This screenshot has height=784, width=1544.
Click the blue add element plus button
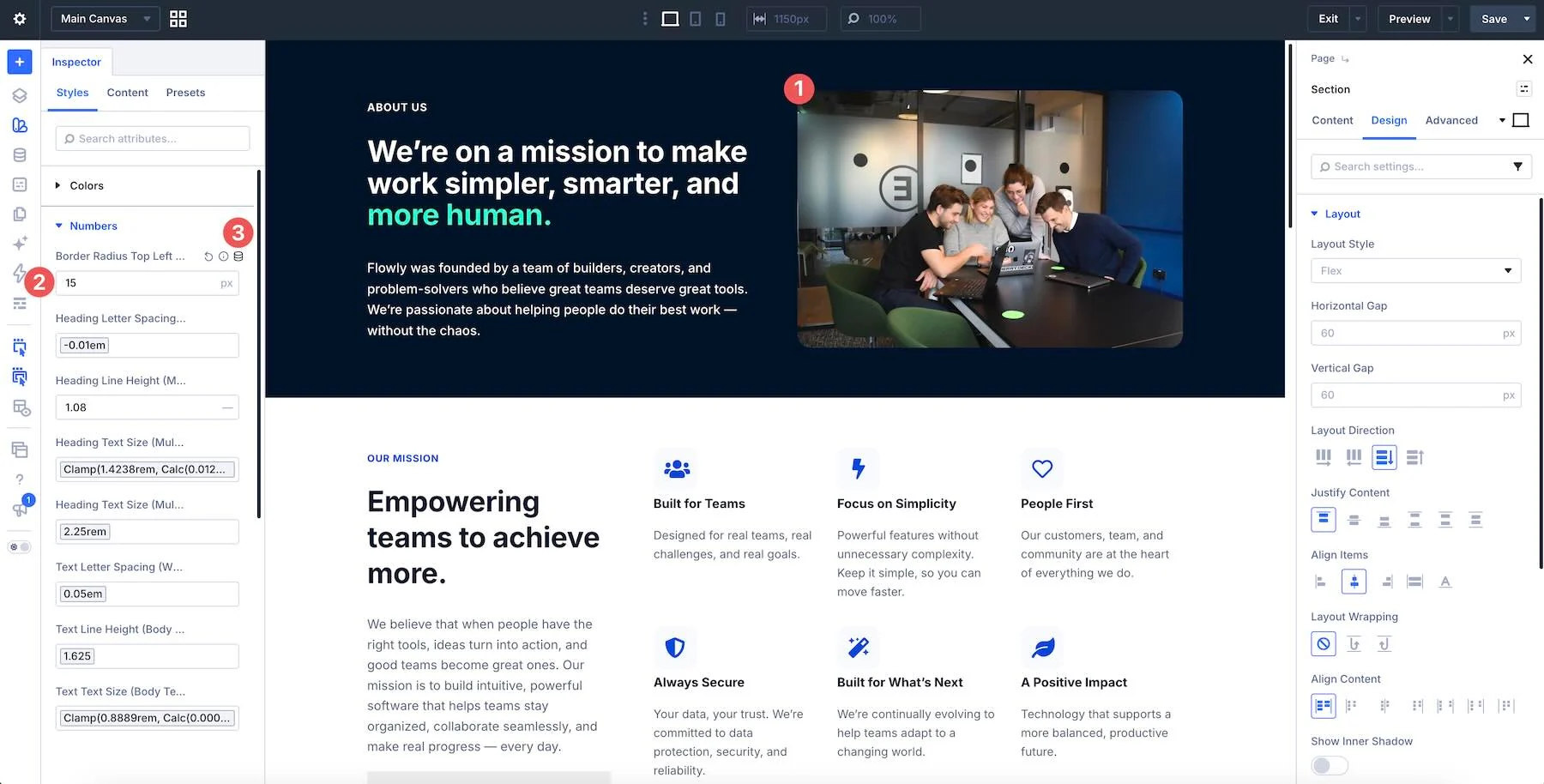pos(20,62)
